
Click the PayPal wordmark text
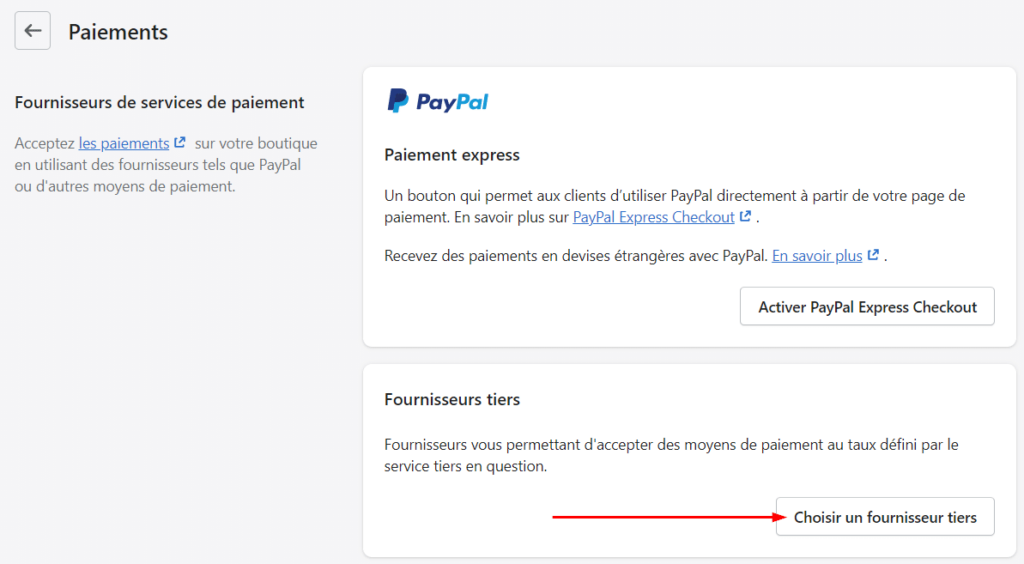[x=452, y=102]
